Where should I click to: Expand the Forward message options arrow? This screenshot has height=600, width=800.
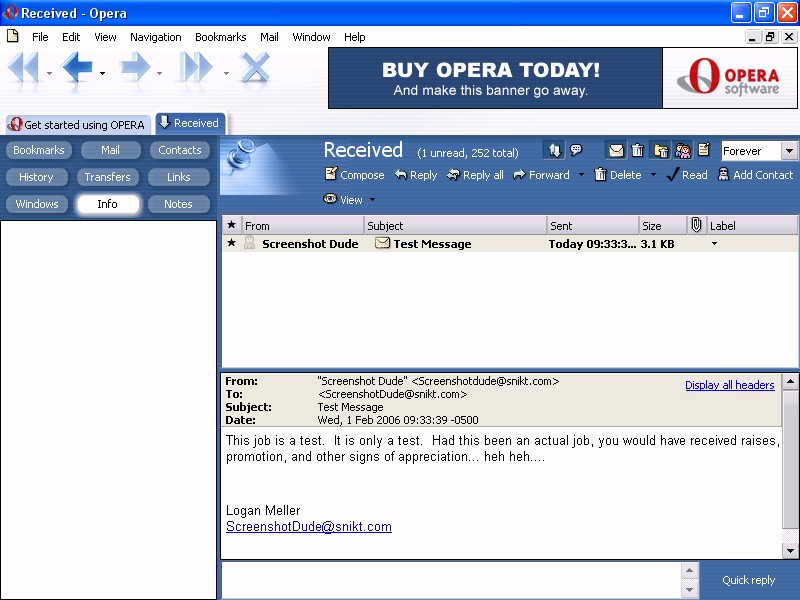coord(581,175)
